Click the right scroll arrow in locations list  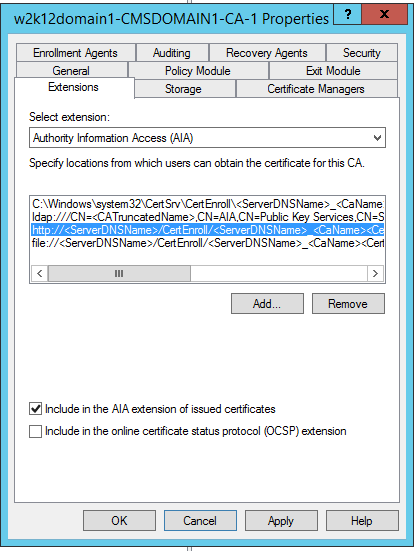[375, 273]
